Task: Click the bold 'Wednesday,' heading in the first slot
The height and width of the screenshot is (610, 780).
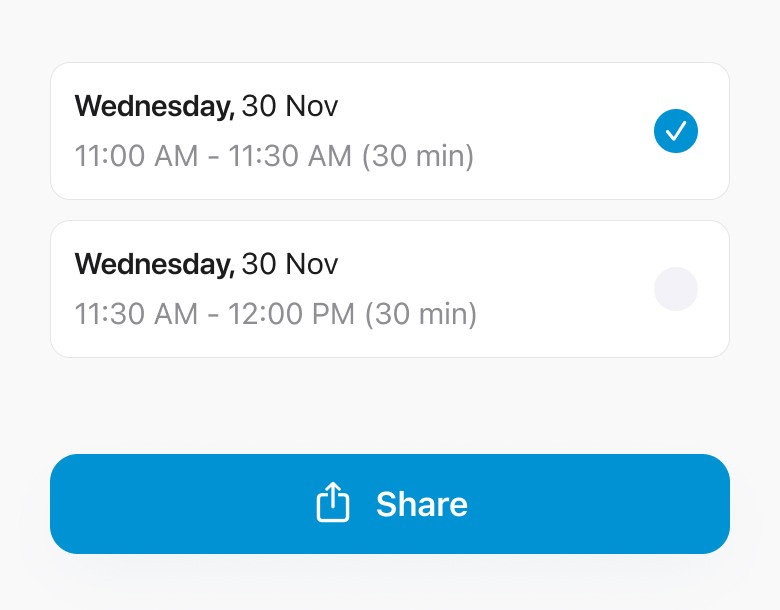Action: click(x=154, y=106)
